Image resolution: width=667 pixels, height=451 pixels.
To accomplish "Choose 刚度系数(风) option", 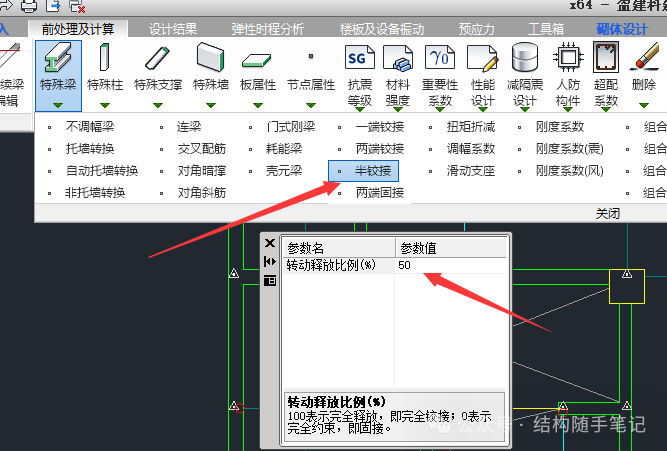I will (x=570, y=171).
